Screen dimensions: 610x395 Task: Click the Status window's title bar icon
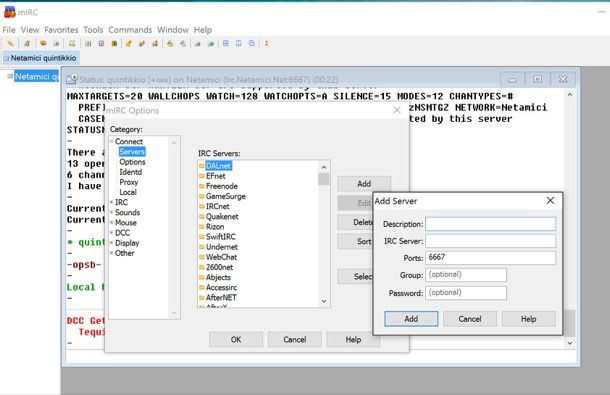[72, 79]
